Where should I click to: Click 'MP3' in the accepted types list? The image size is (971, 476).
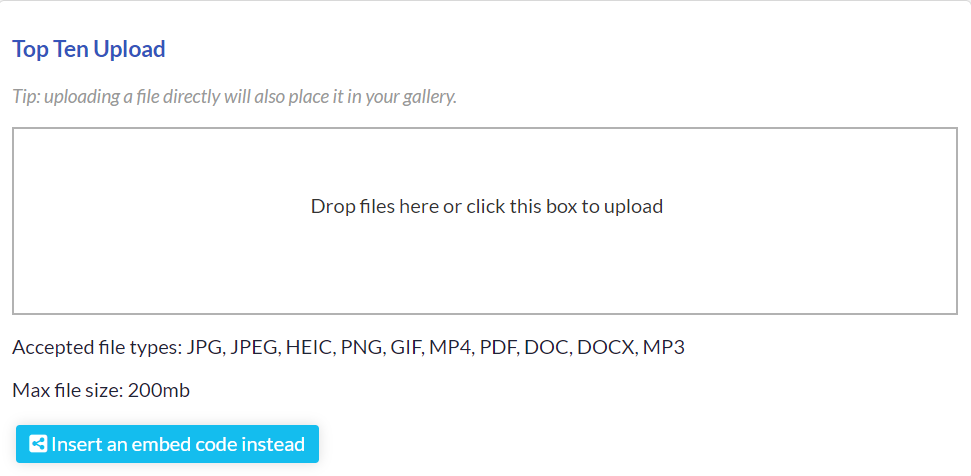pos(663,348)
